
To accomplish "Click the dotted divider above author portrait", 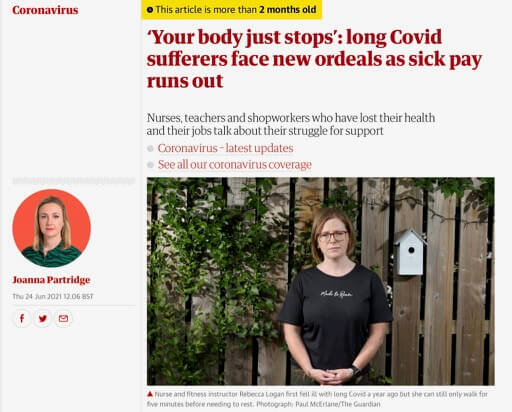I will [74, 181].
